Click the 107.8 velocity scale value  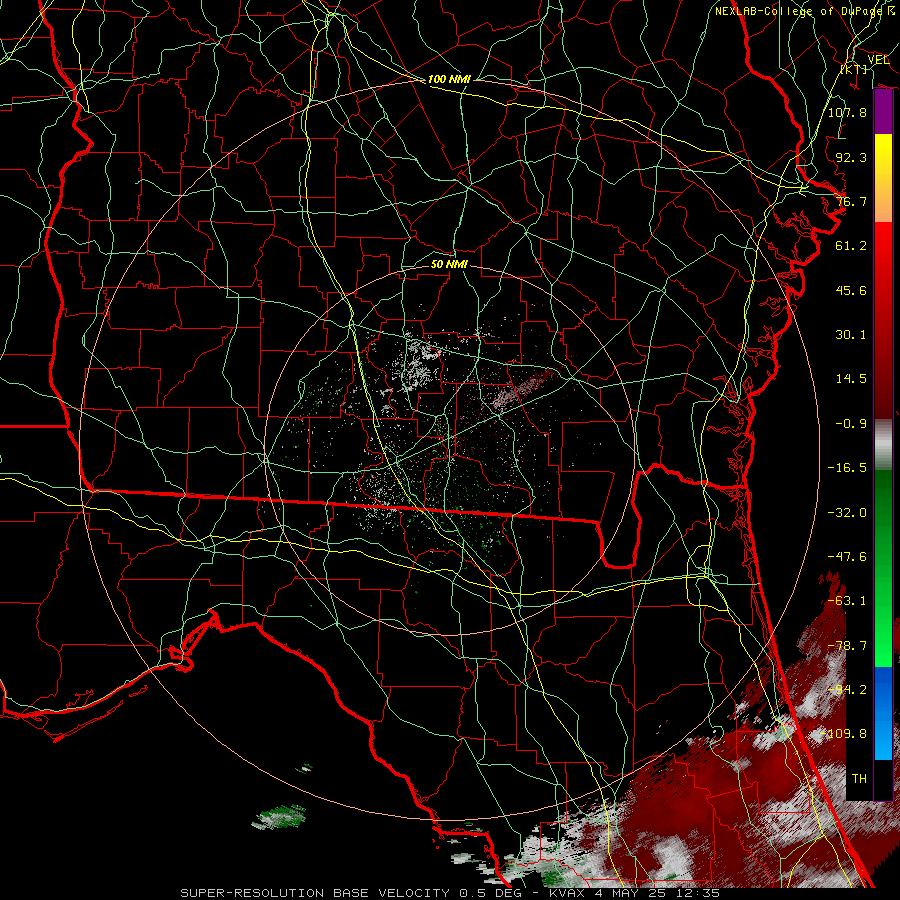click(847, 112)
